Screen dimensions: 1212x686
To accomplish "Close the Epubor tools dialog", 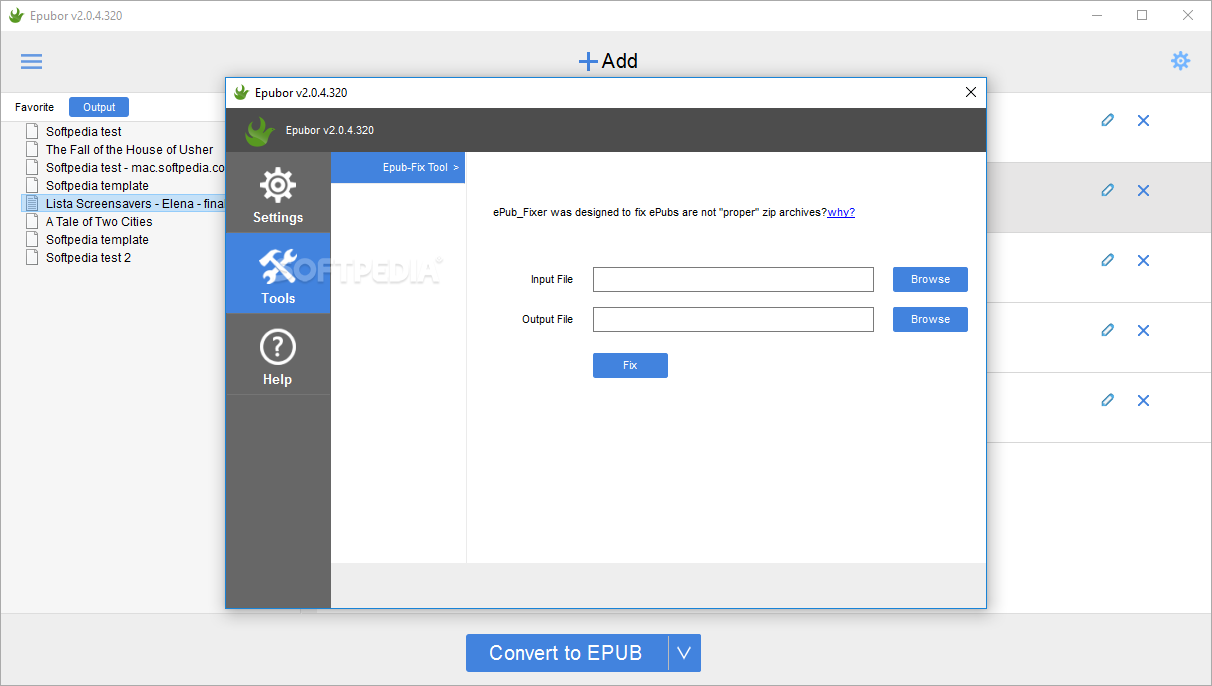I will pyautogui.click(x=970, y=92).
